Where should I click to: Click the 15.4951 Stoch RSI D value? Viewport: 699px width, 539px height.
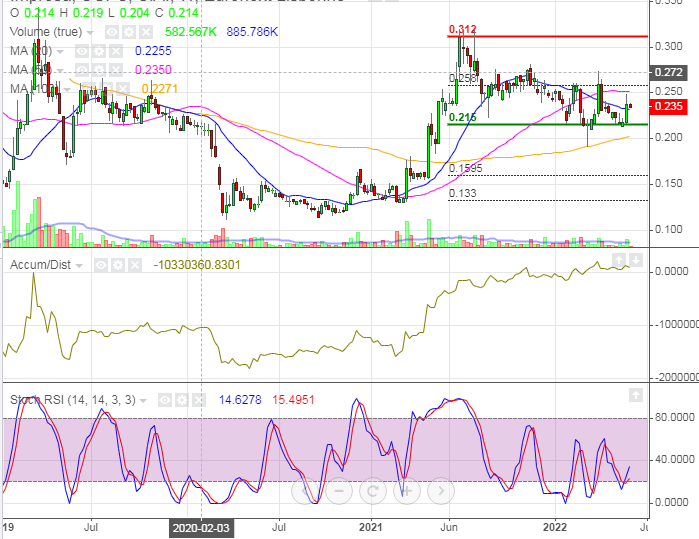[293, 399]
